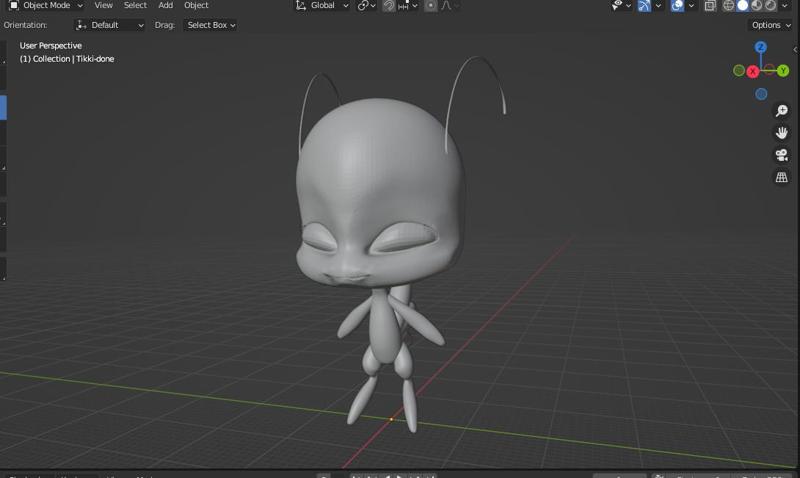Viewport: 800px width, 478px height.
Task: Click the Z axis on the navigation gizmo
Action: point(761,47)
